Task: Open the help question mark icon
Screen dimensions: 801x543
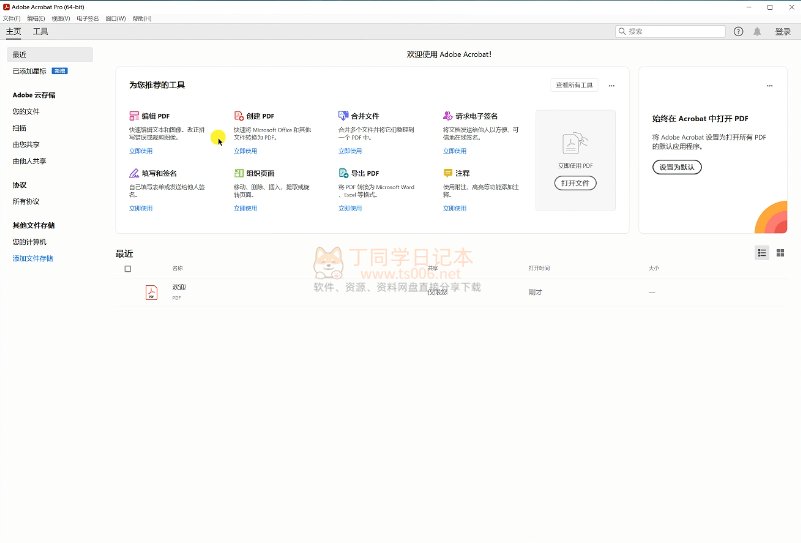Action: [x=738, y=32]
